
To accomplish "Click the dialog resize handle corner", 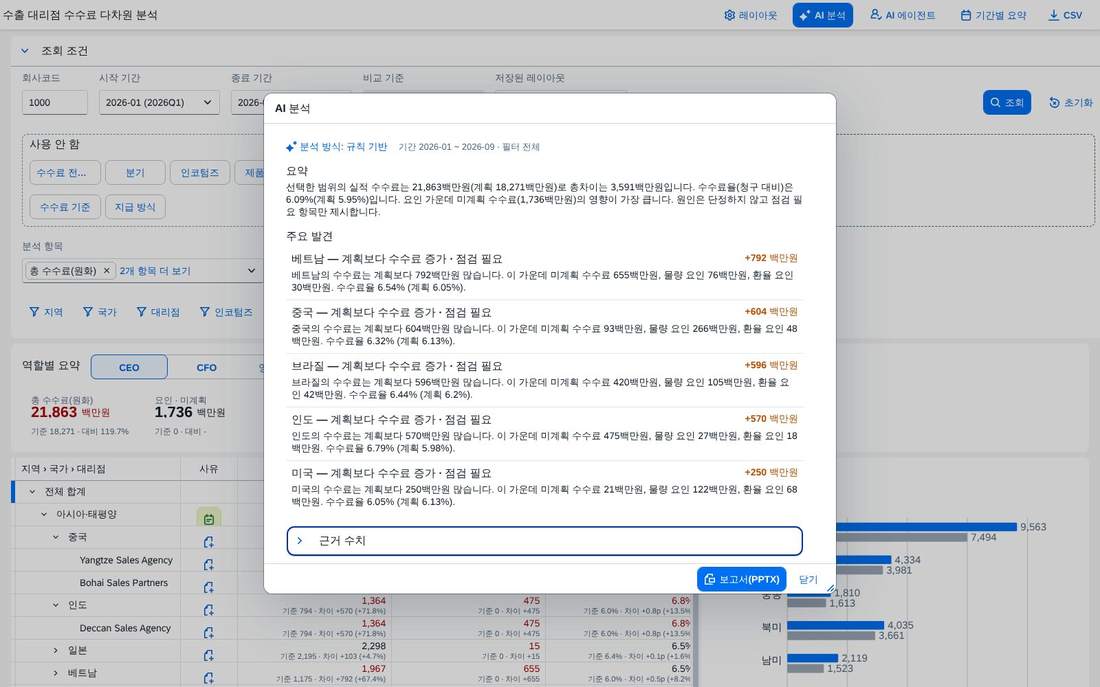I will coord(830,588).
